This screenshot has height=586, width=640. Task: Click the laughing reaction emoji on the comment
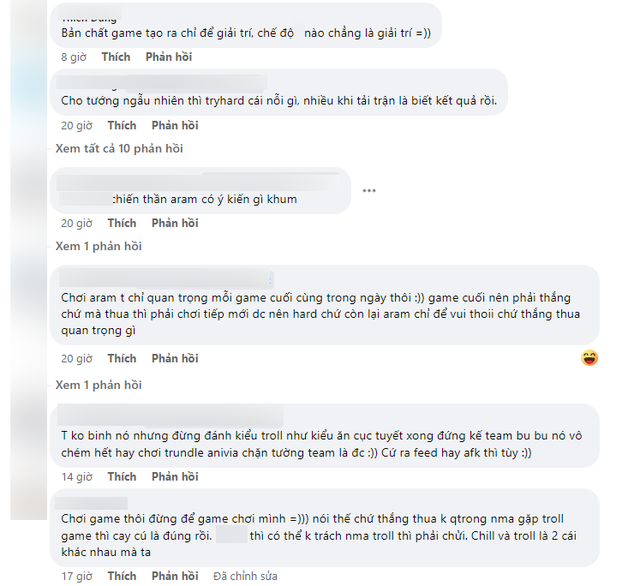pyautogui.click(x=590, y=358)
